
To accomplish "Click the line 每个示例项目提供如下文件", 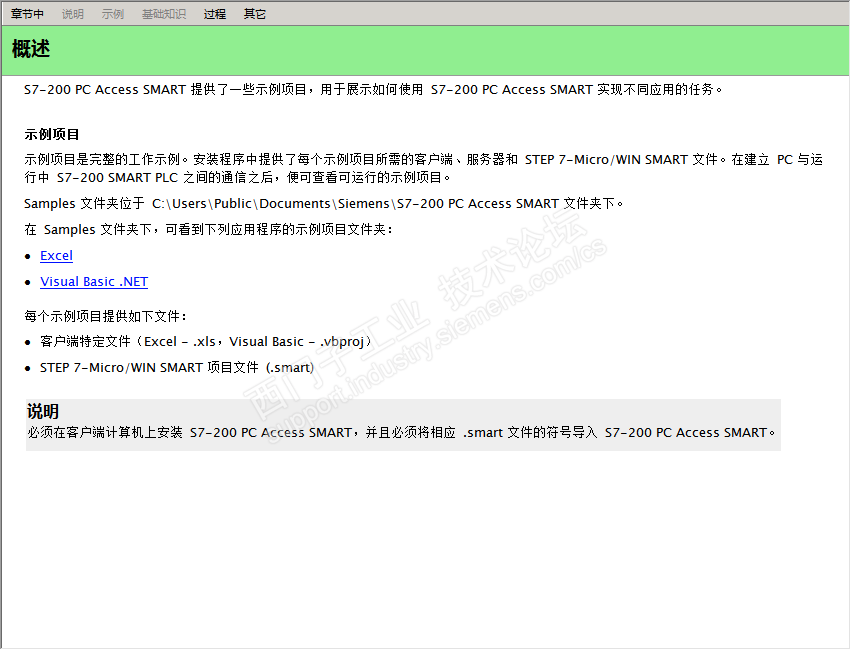I will pyautogui.click(x=105, y=316).
